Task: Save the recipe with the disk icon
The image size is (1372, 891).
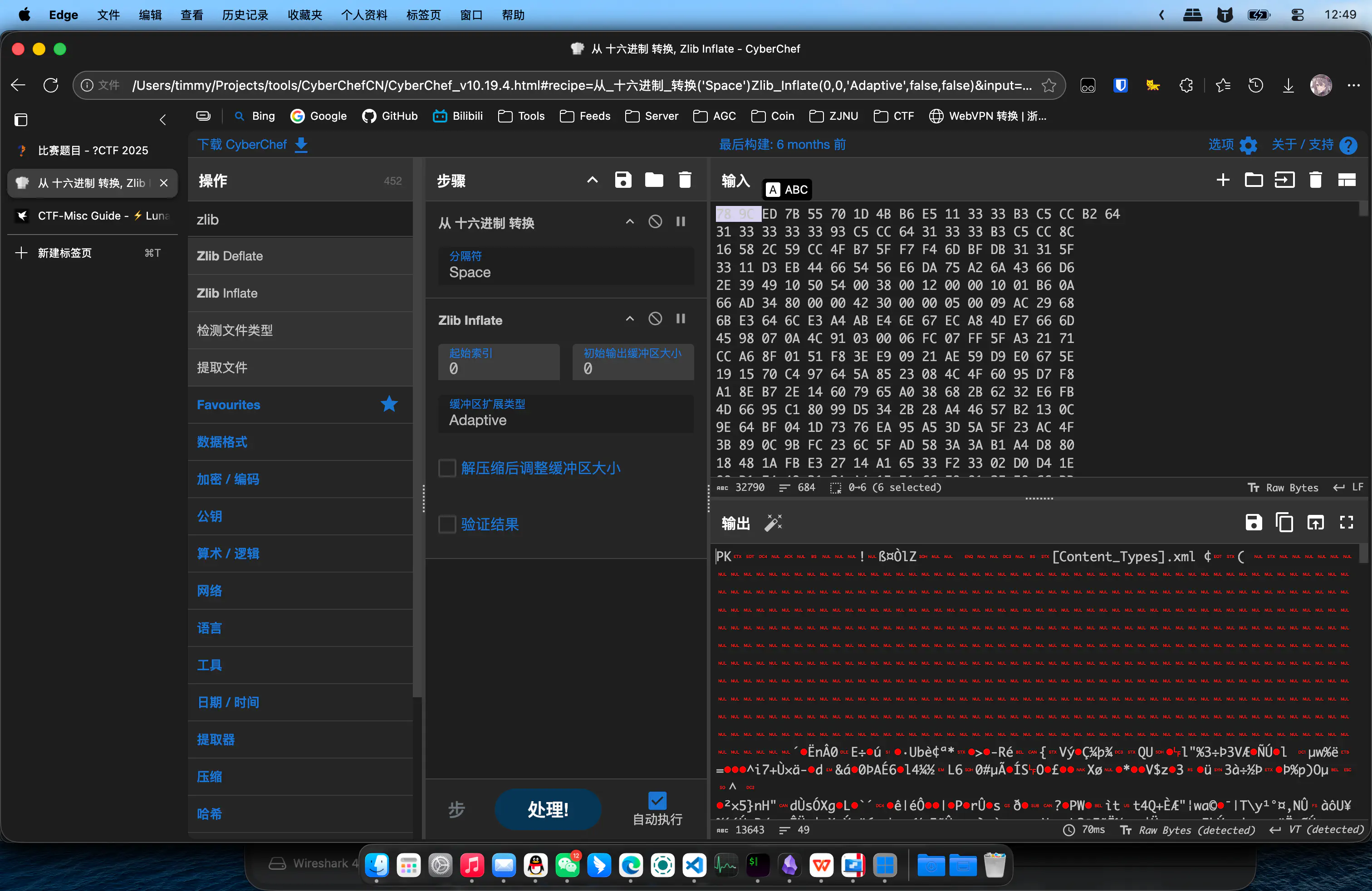Action: click(x=622, y=181)
